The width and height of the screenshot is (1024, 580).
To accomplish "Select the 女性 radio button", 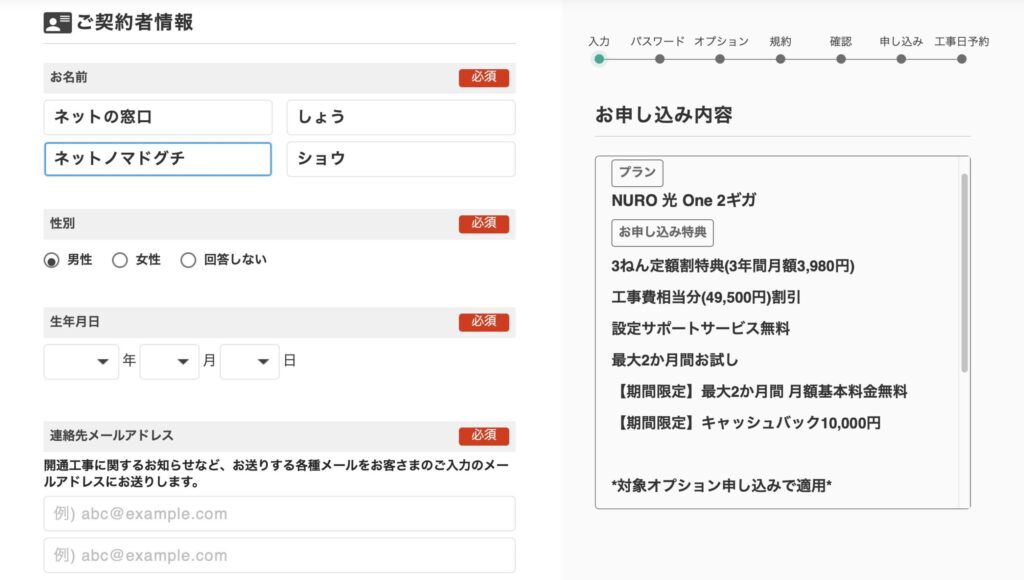I will pyautogui.click(x=120, y=260).
